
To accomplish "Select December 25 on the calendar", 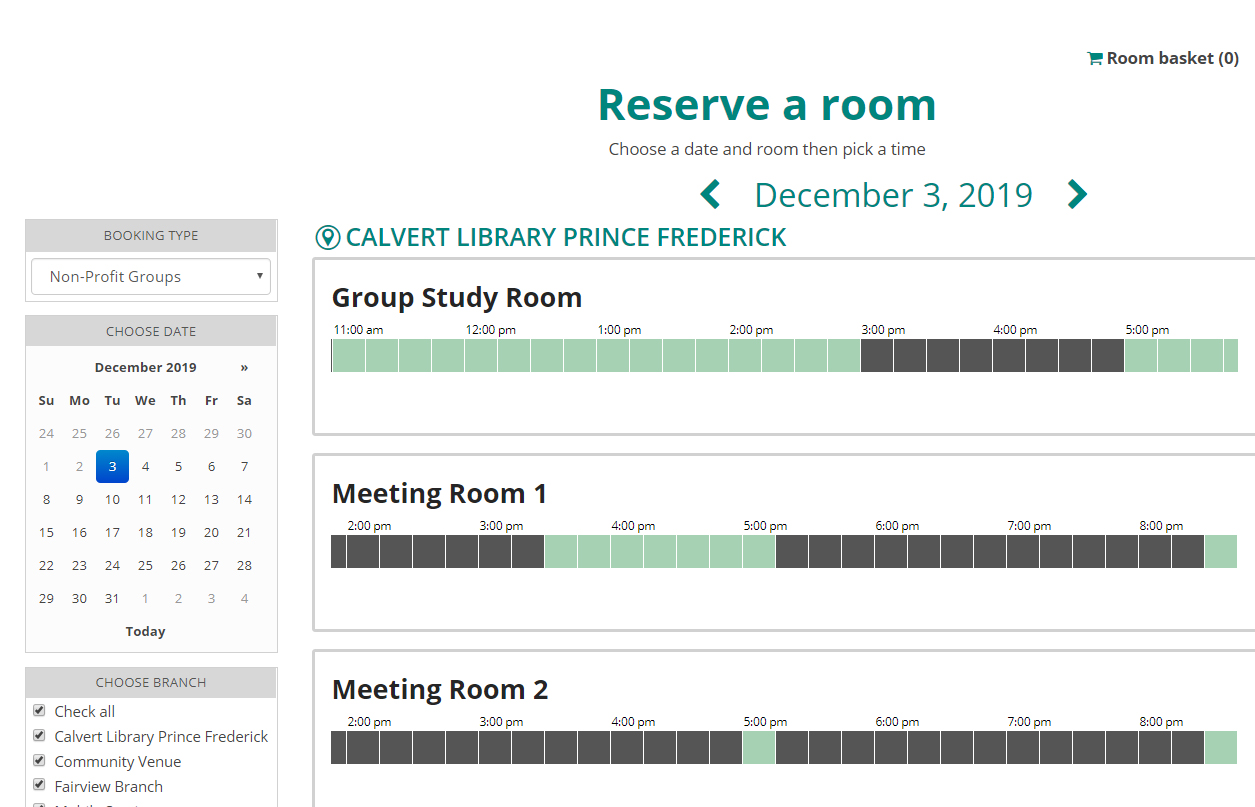I will 145,565.
